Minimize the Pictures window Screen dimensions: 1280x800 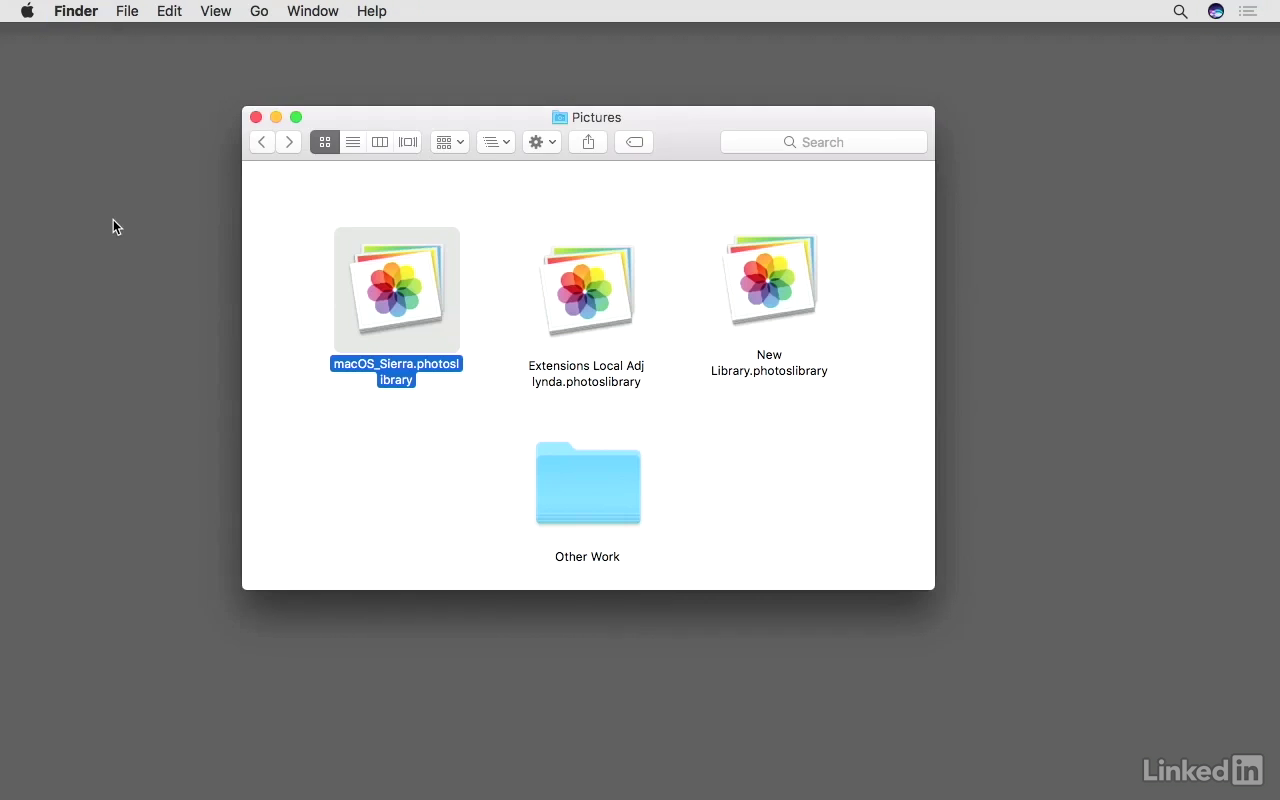pyautogui.click(x=276, y=117)
